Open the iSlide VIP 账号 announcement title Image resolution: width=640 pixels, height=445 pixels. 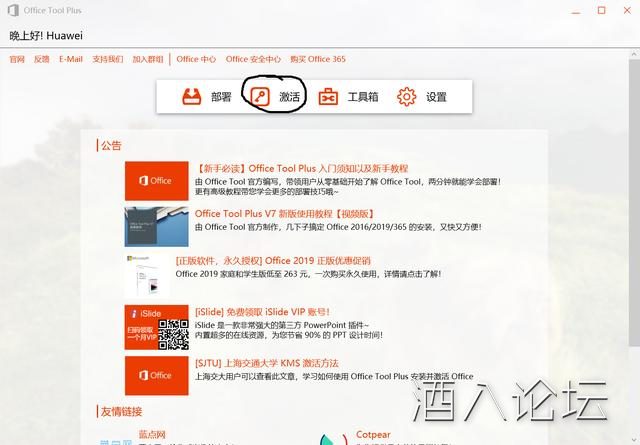tap(262, 312)
